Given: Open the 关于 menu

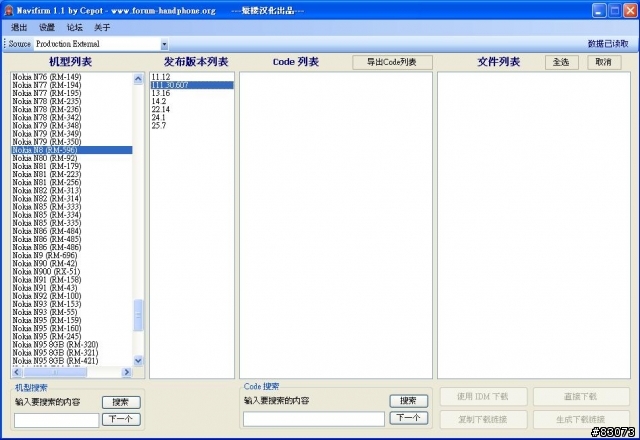Looking at the screenshot, I should (x=102, y=27).
